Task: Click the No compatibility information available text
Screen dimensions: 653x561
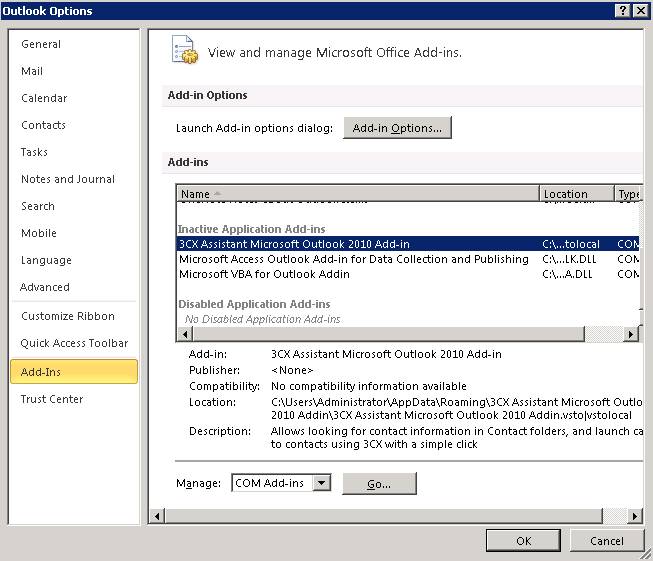Action: (x=369, y=386)
